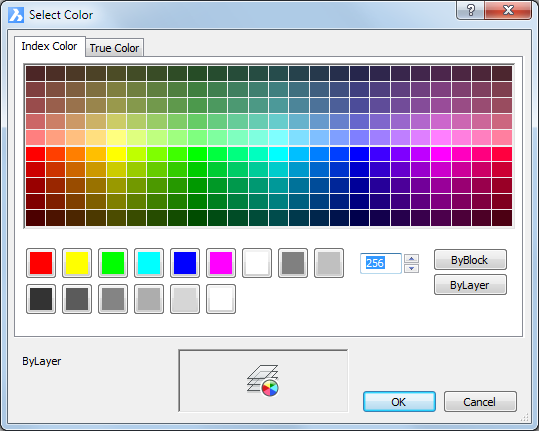Click the color index input field
This screenshot has width=539, height=431.
tap(381, 263)
